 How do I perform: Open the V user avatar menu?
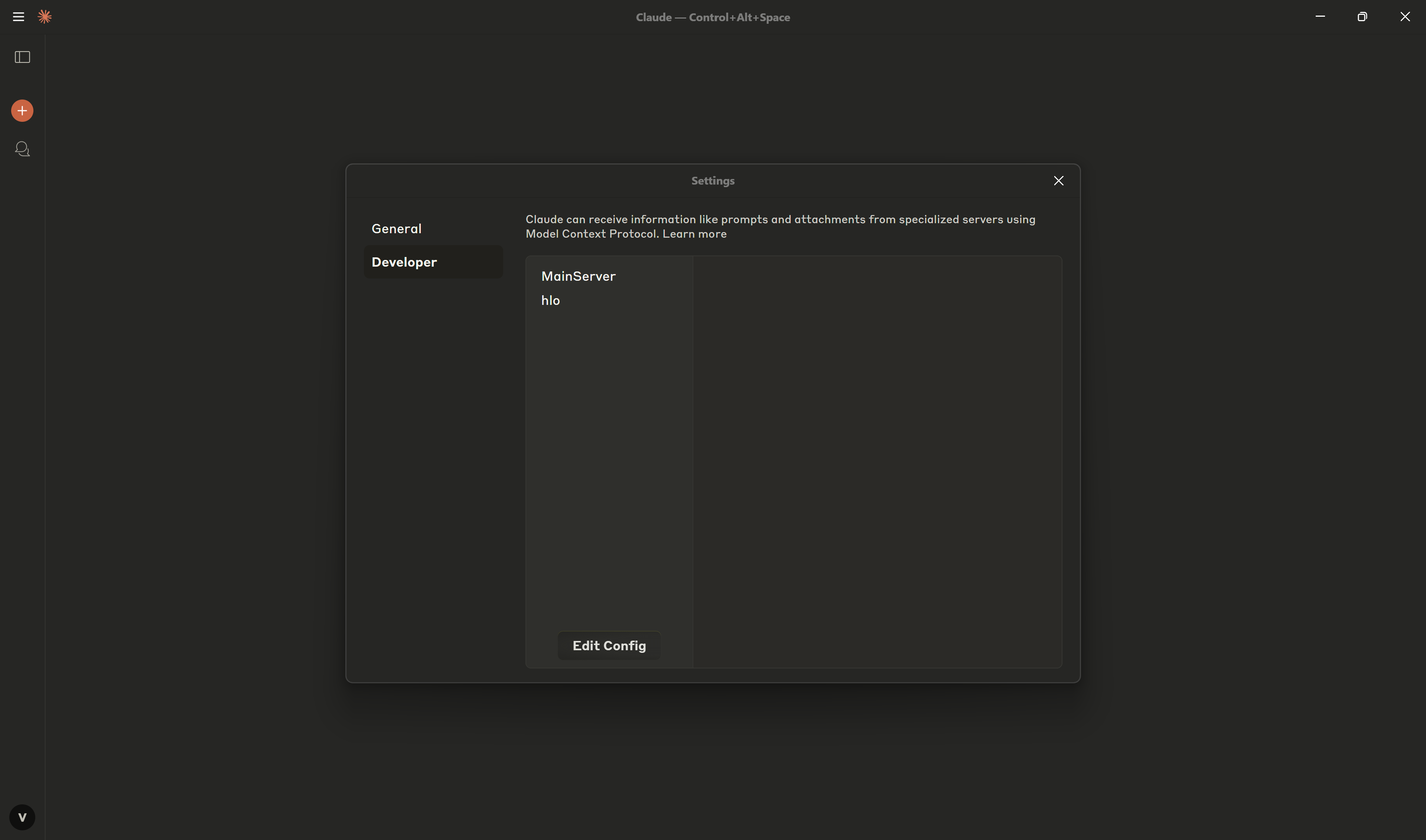pos(22,817)
